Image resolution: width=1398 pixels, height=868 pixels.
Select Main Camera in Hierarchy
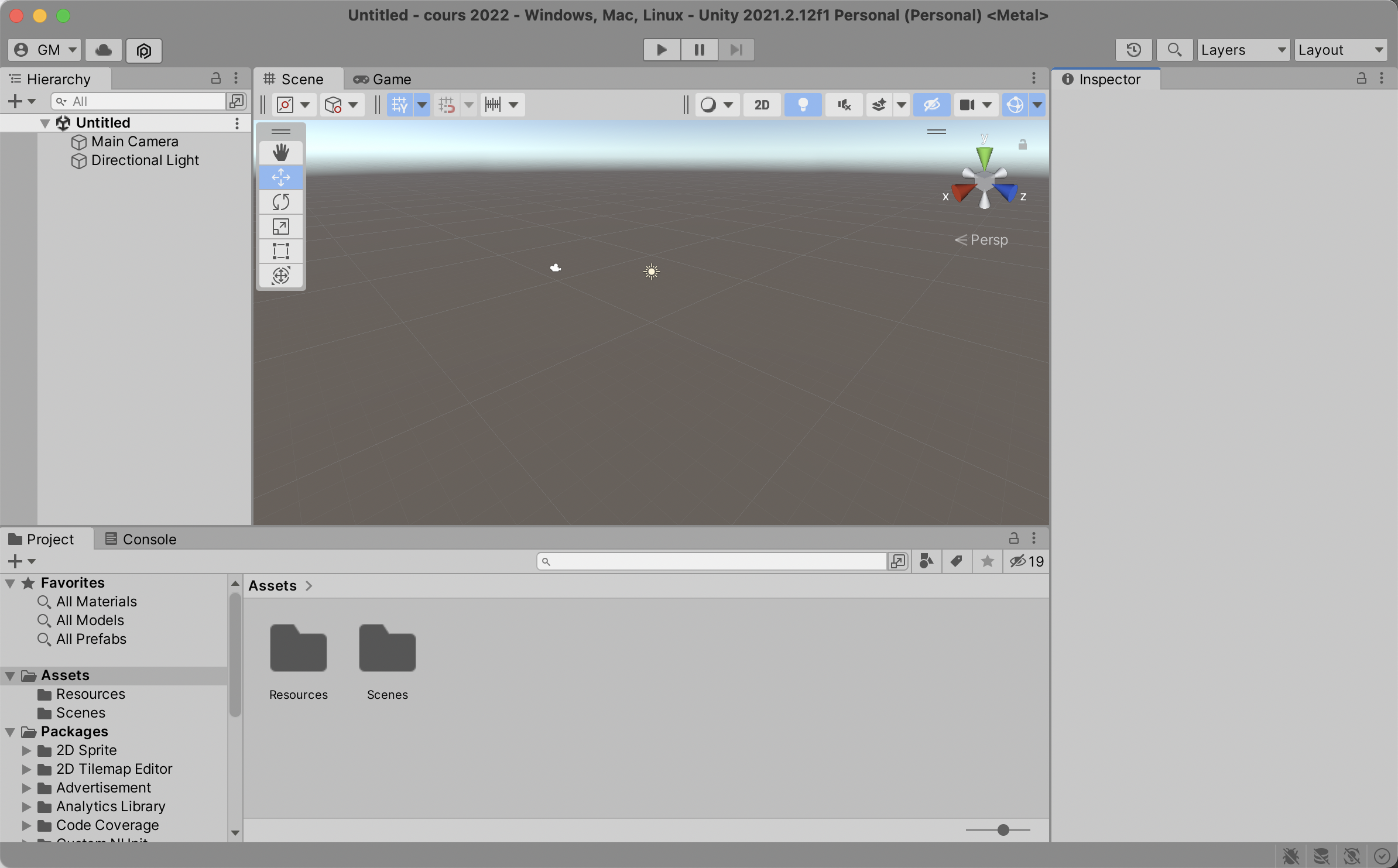pos(135,142)
